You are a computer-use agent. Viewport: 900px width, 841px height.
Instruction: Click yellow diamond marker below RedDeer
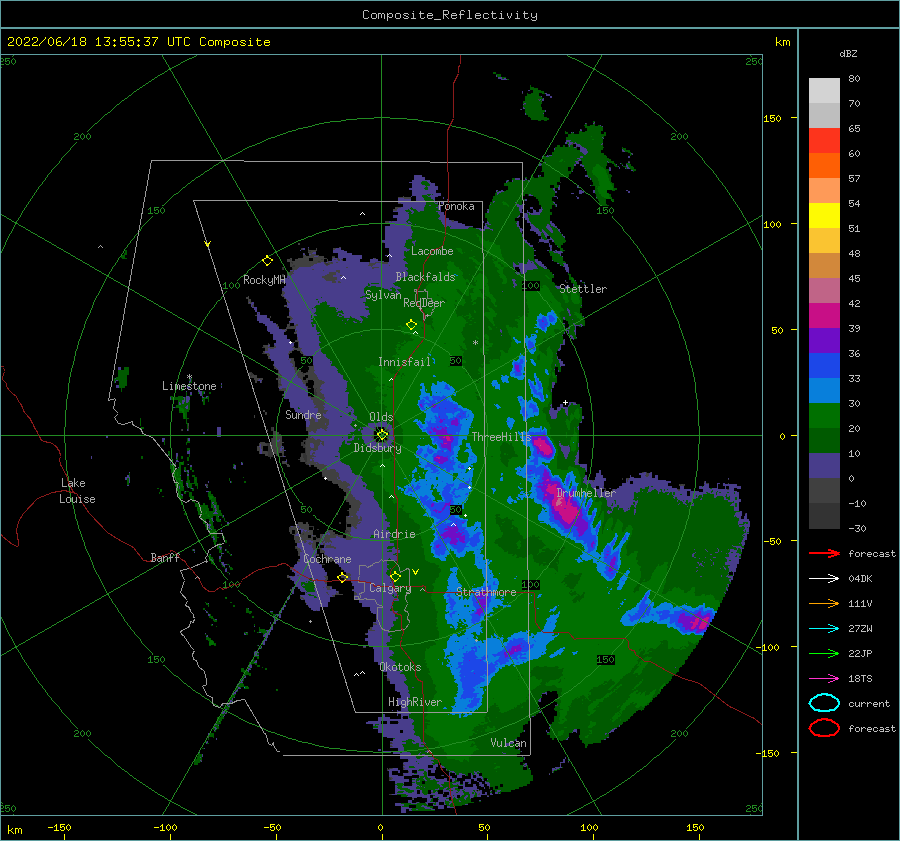point(411,325)
